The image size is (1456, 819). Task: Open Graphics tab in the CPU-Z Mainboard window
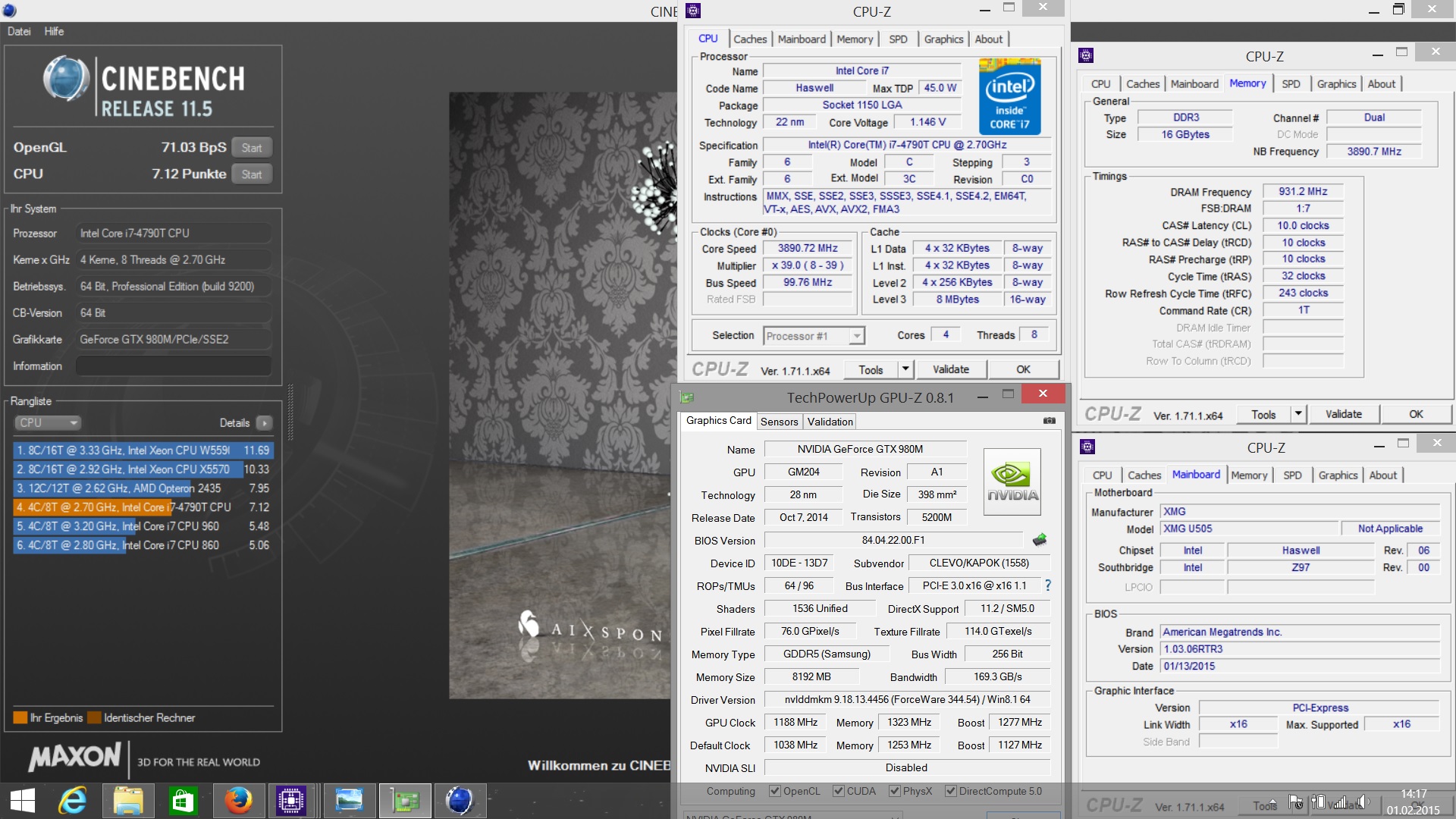click(1338, 475)
